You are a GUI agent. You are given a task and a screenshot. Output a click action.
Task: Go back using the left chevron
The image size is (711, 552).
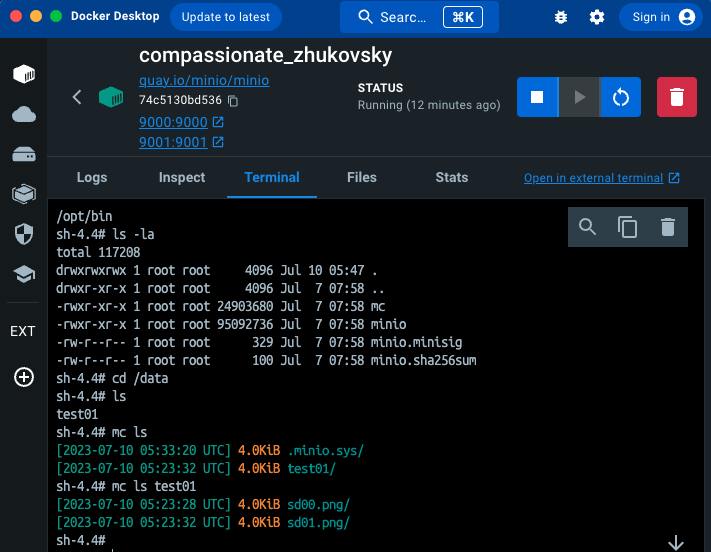(x=77, y=97)
